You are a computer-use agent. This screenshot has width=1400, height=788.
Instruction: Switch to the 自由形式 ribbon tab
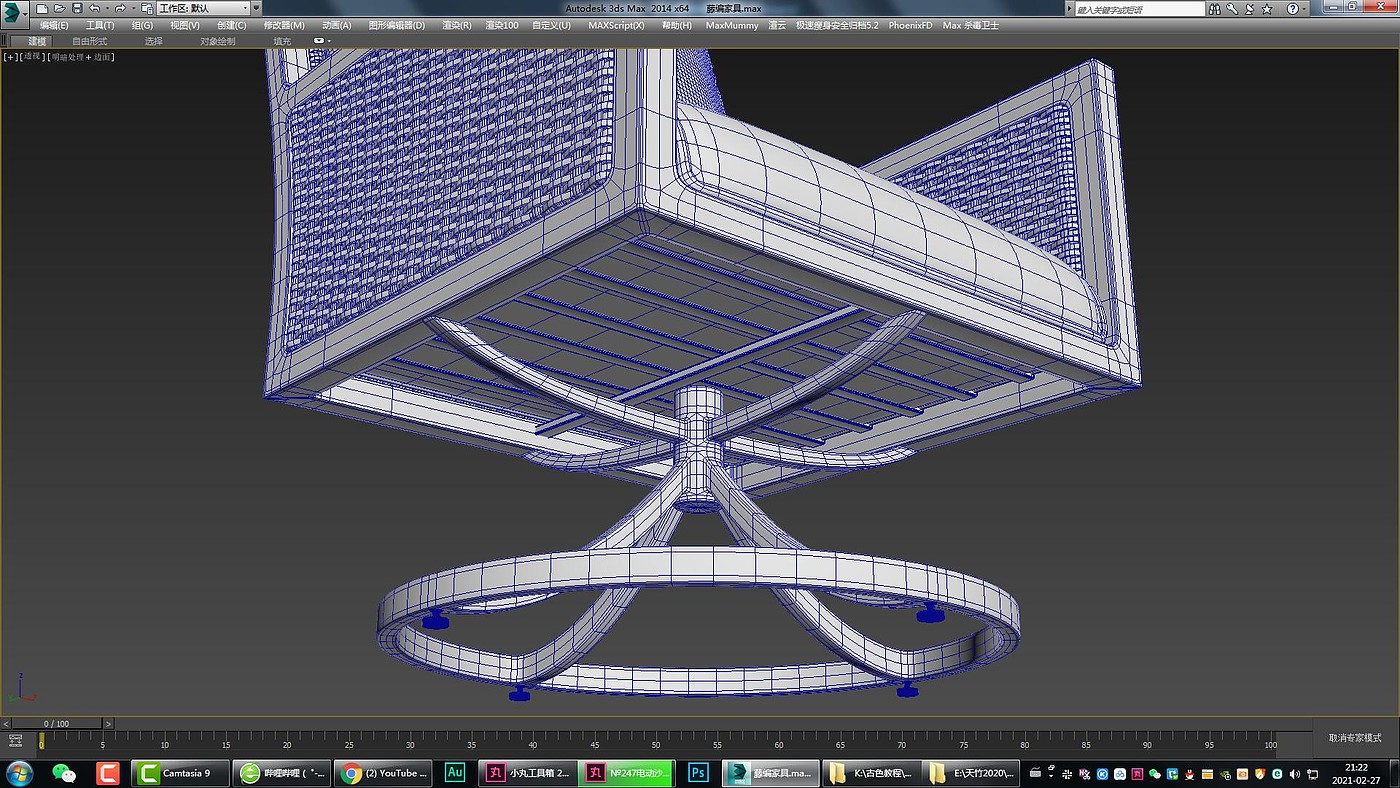pyautogui.click(x=89, y=41)
